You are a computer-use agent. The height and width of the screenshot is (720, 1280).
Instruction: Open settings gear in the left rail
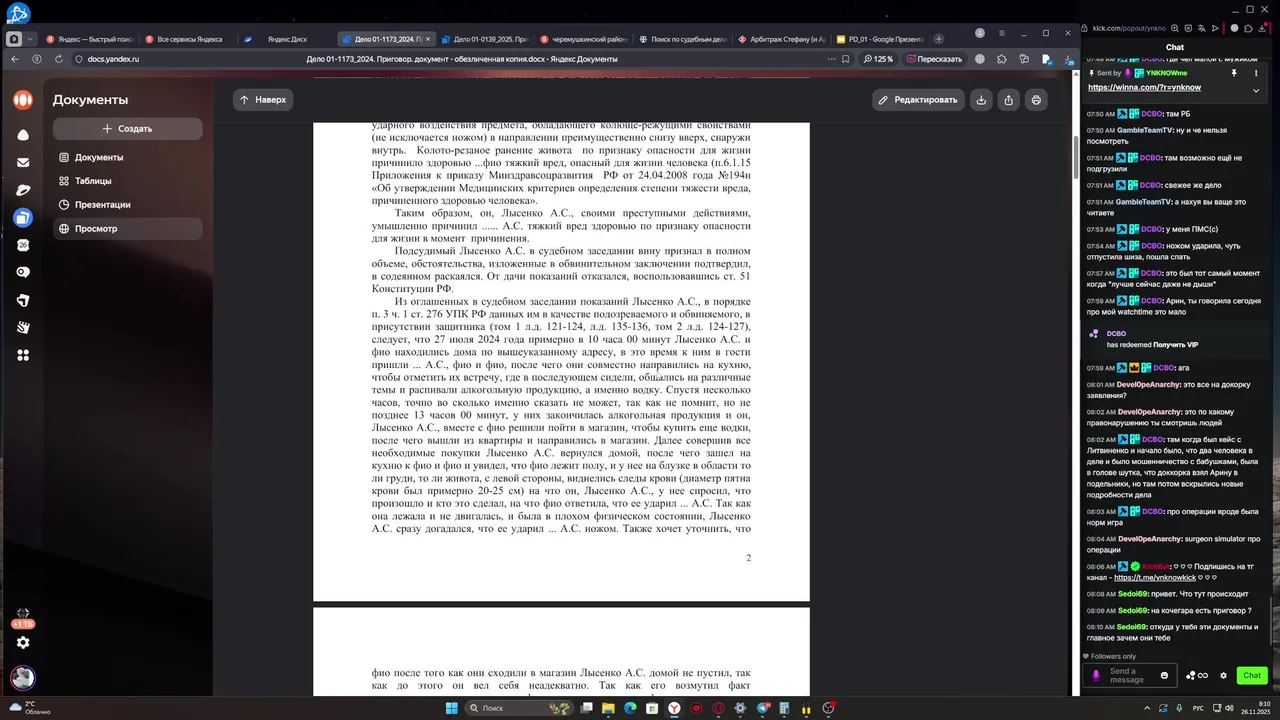pos(22,643)
